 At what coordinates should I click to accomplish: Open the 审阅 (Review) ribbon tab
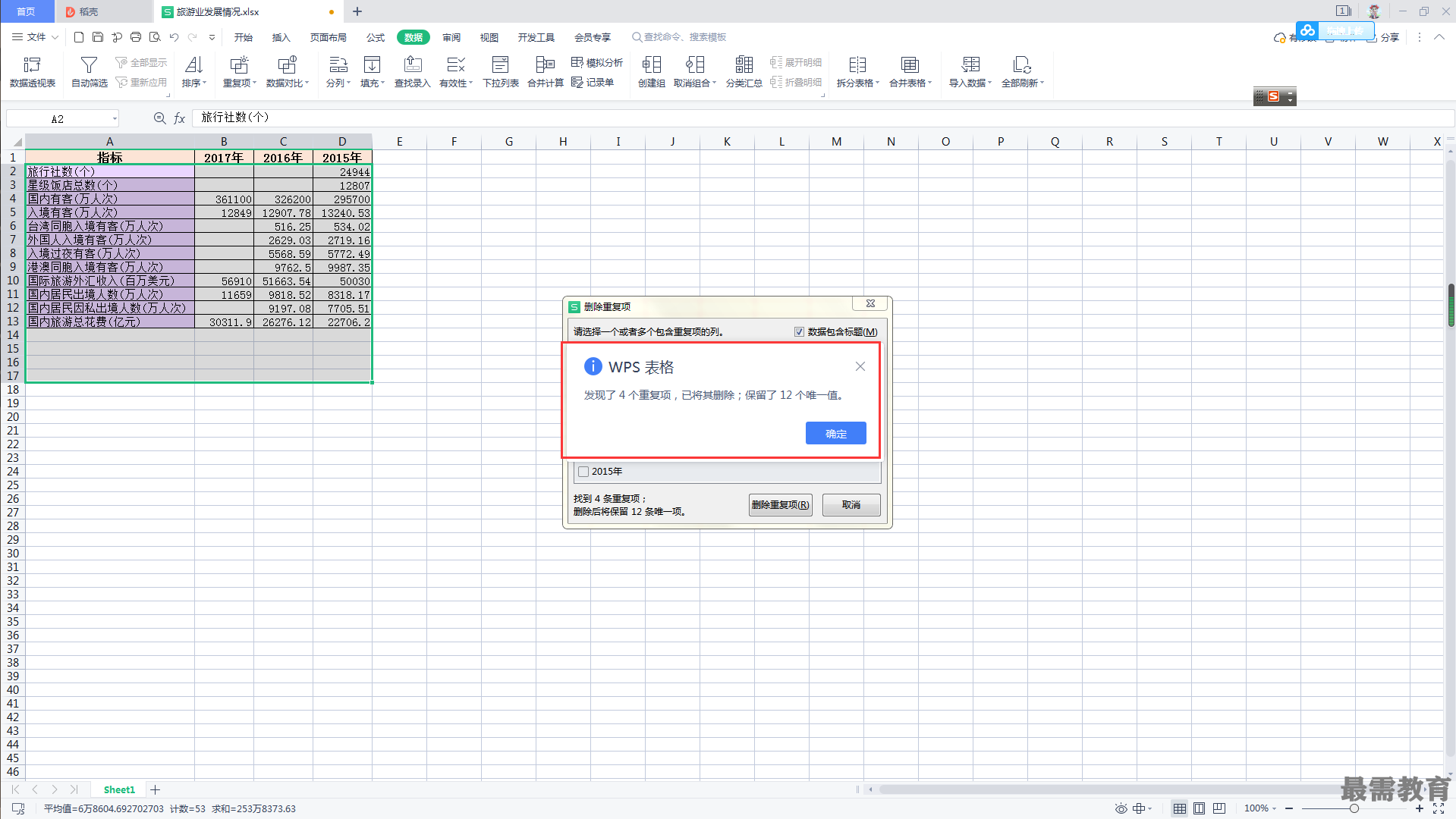451,37
